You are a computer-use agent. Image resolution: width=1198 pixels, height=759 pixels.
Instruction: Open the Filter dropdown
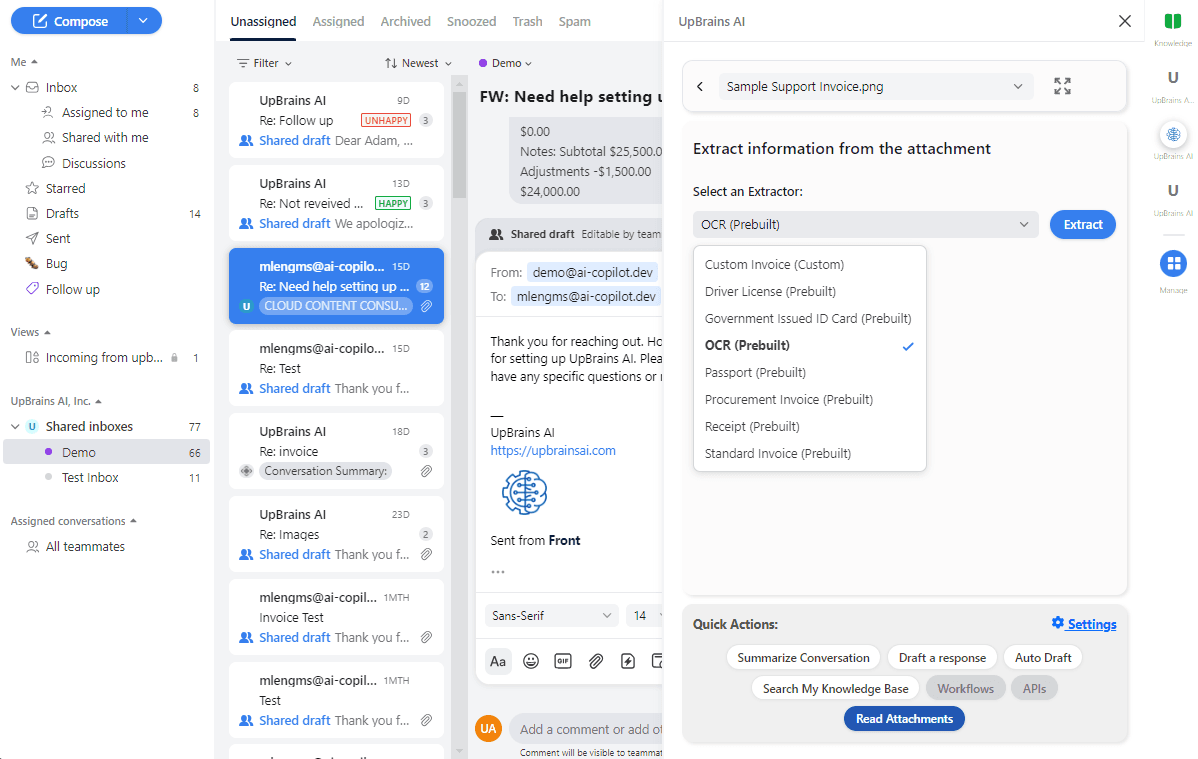264,63
